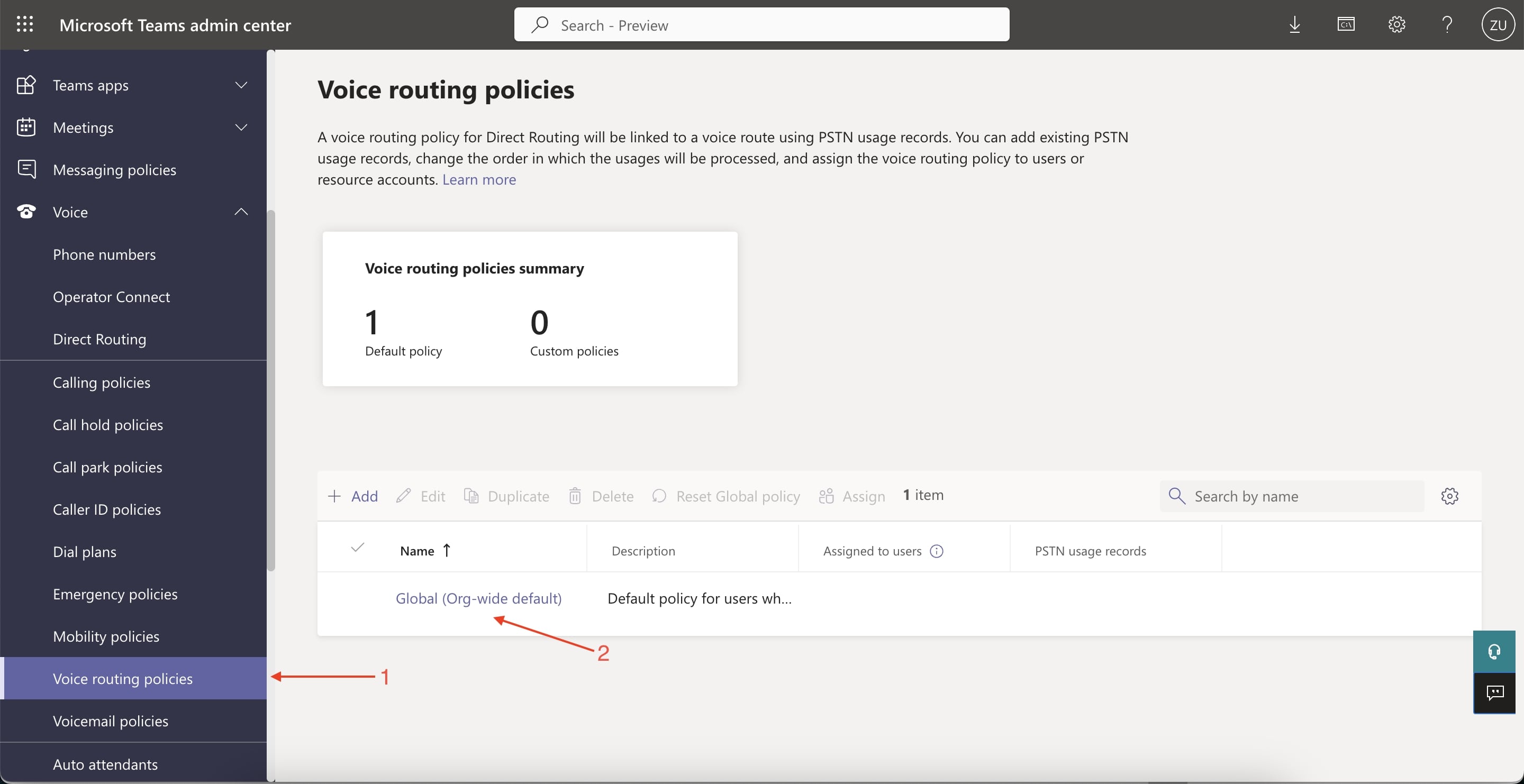Screen dimensions: 1524x784
Task: Open Cloud Shell console icon
Action: click(1345, 24)
